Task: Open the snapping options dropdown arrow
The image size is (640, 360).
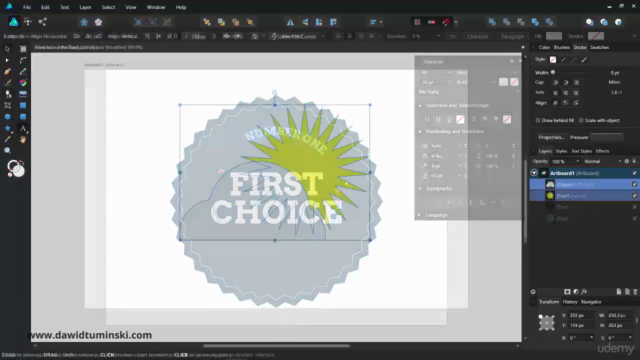Action: click(x=456, y=22)
